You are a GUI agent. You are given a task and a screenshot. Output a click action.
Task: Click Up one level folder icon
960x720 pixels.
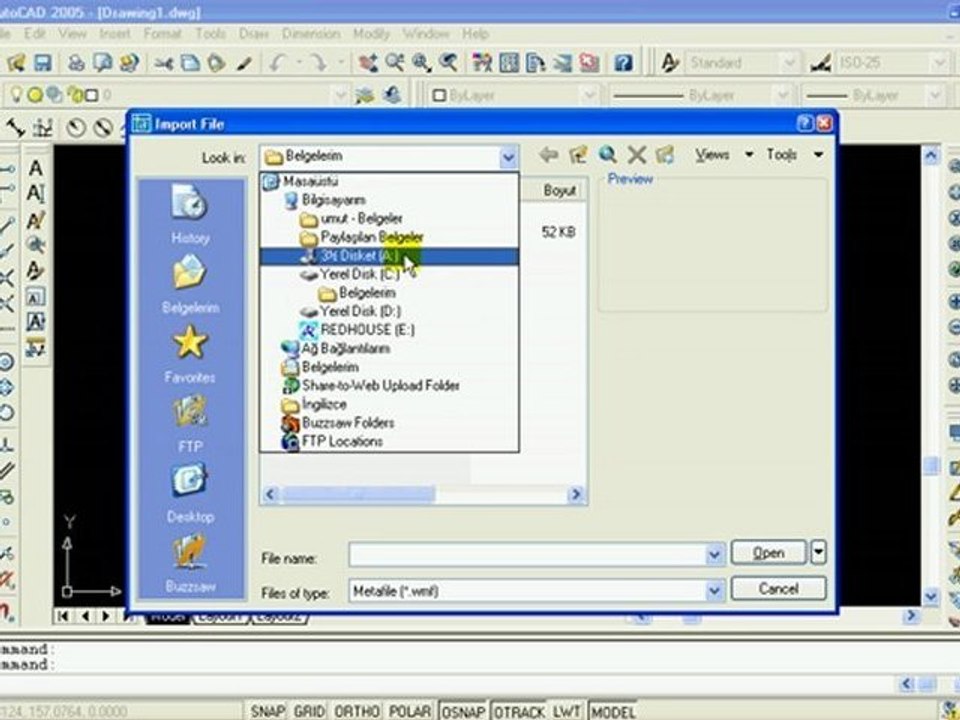[577, 154]
